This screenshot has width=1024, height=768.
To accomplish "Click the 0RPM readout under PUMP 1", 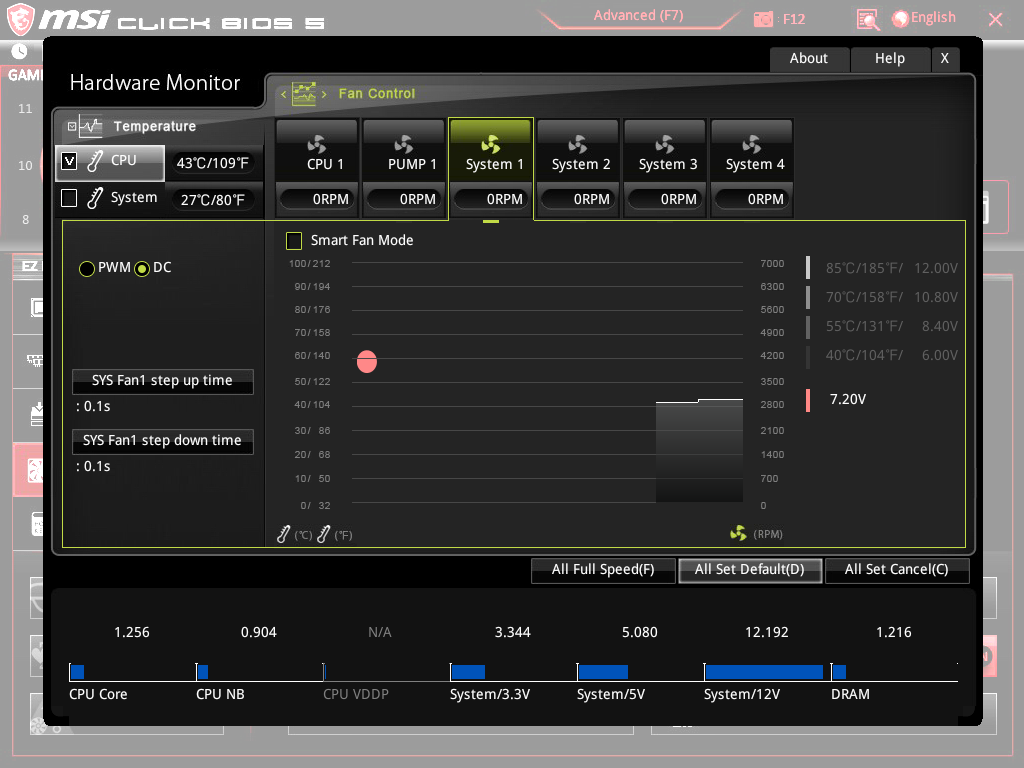I will pyautogui.click(x=404, y=199).
